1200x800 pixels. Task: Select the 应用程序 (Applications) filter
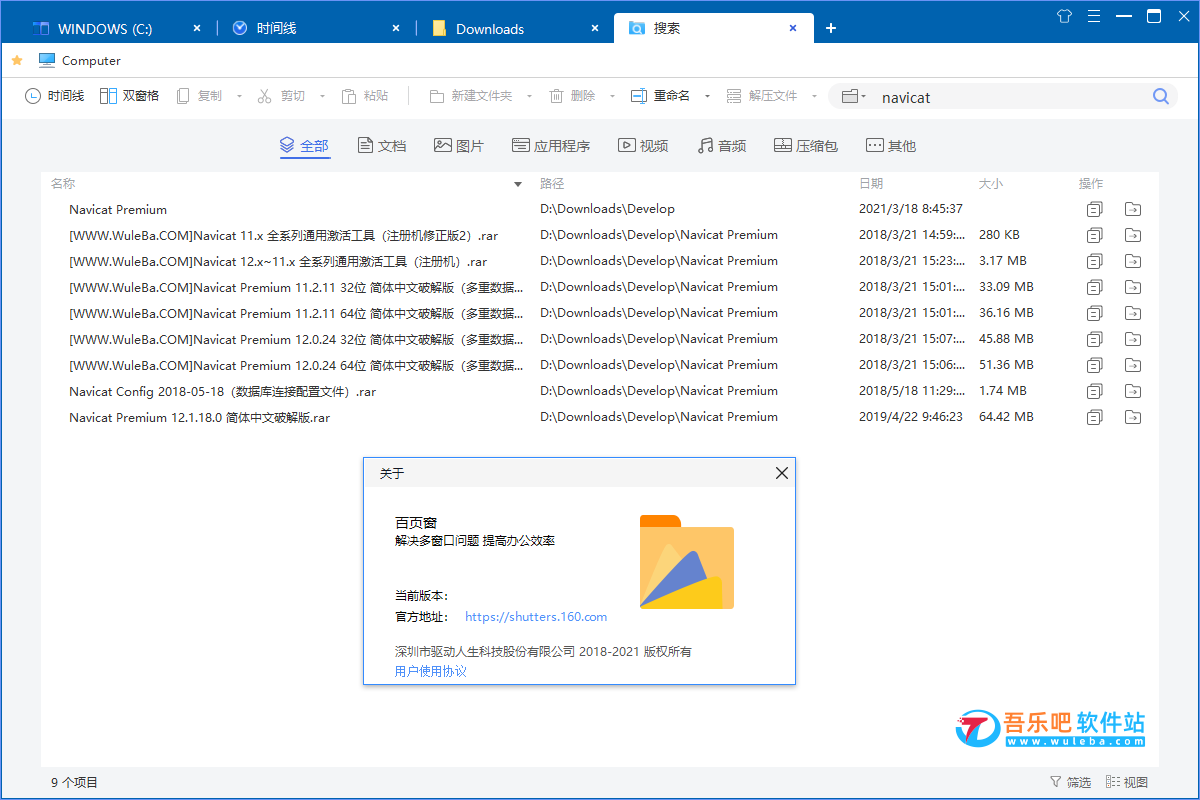pyautogui.click(x=551, y=146)
